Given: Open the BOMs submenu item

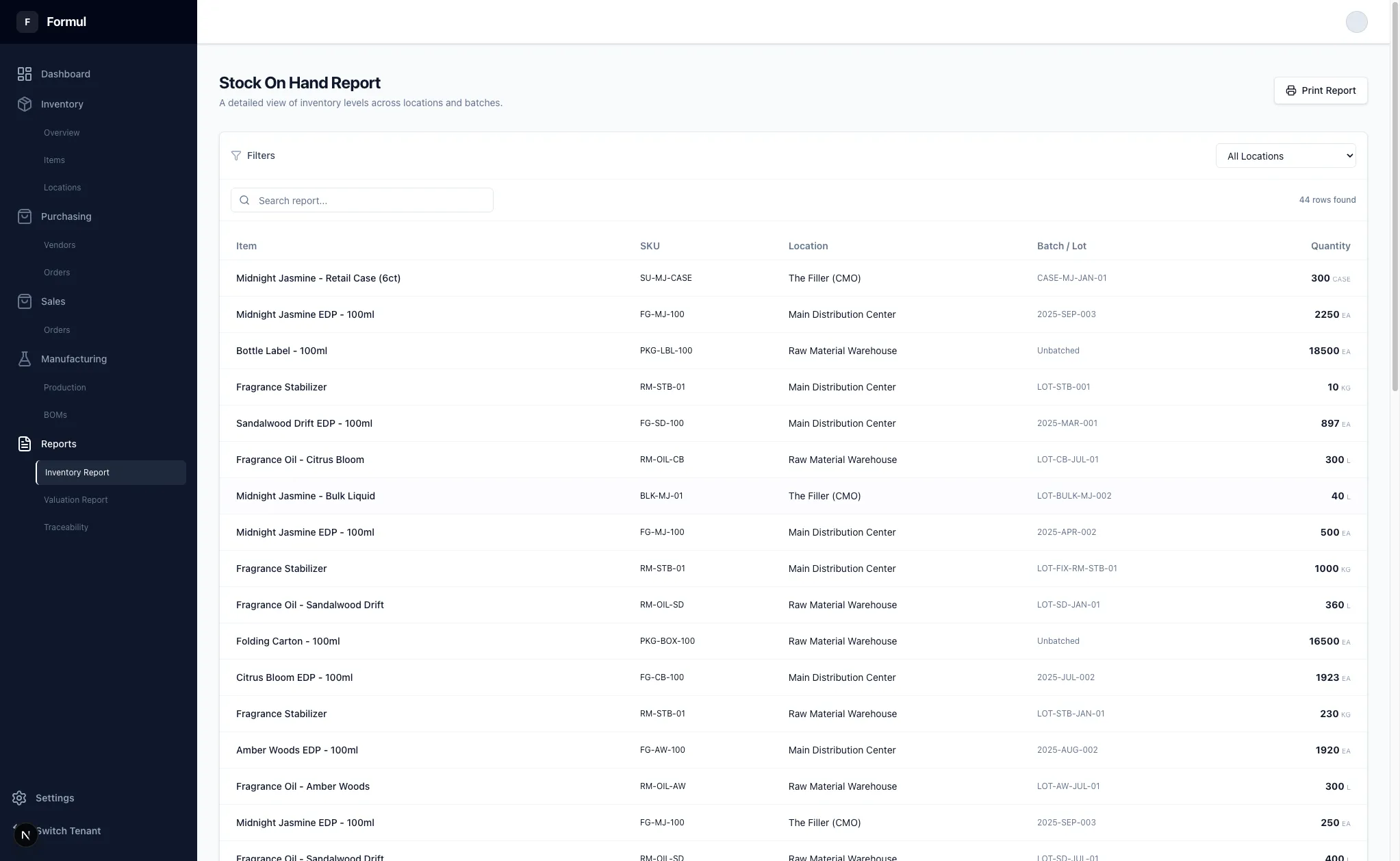Looking at the screenshot, I should 55,415.
